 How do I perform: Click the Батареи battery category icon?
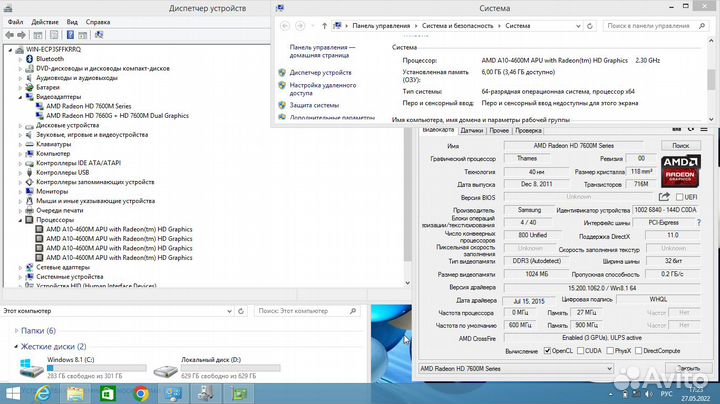(x=30, y=87)
